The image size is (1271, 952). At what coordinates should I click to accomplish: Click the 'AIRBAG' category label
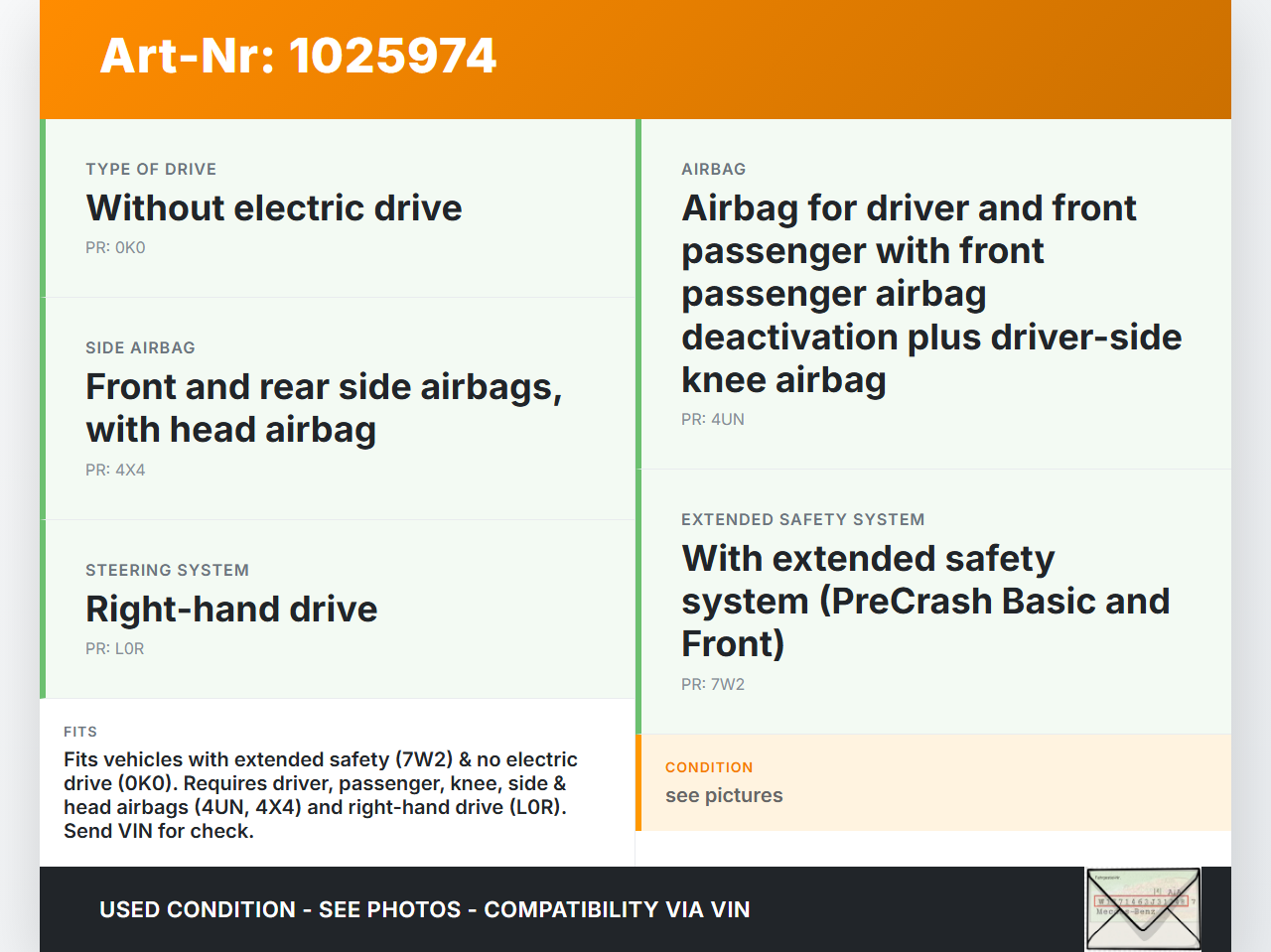coord(713,170)
